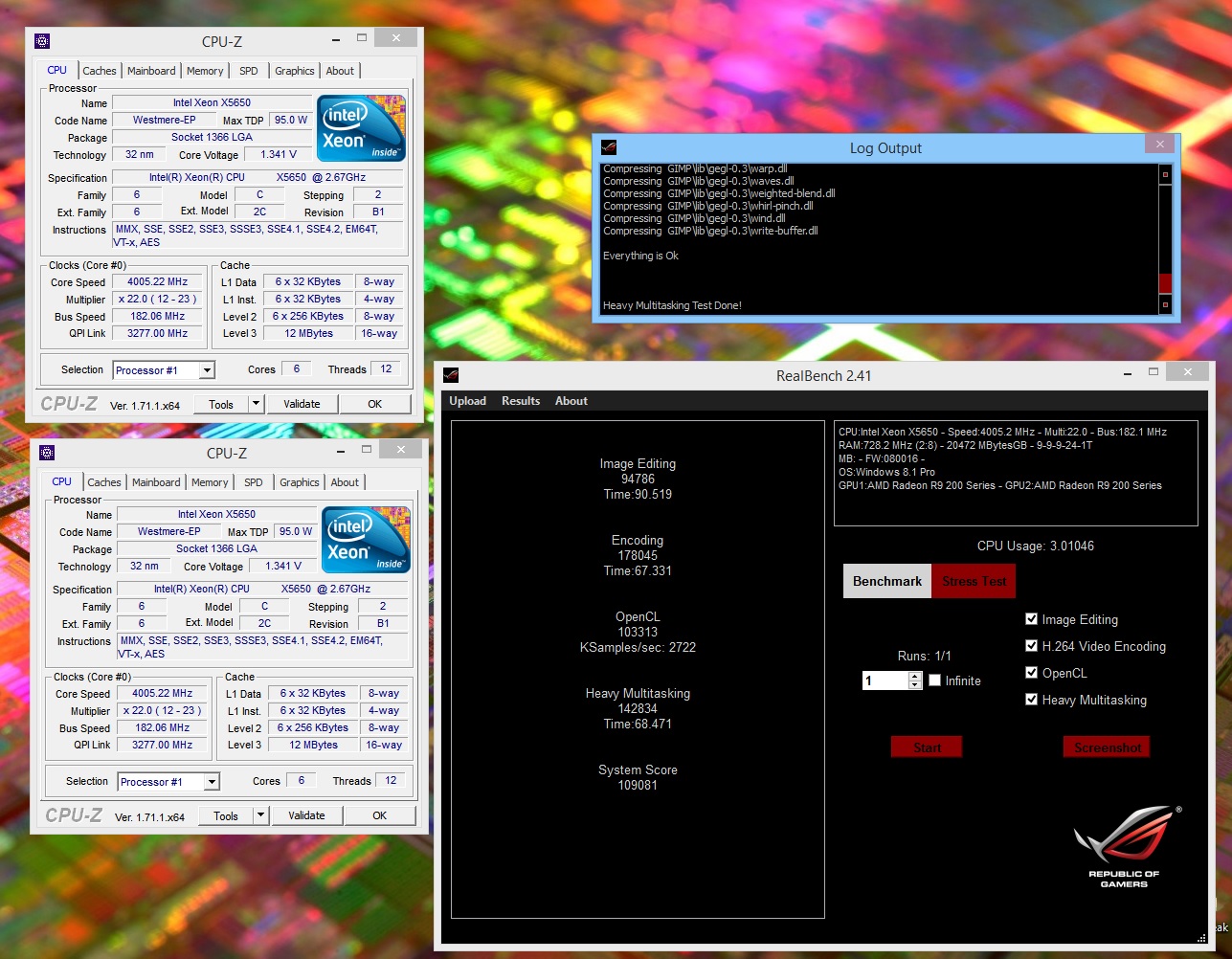Uncheck the OpenCL benchmark checkbox
The height and width of the screenshot is (959, 1232).
pos(1031,673)
